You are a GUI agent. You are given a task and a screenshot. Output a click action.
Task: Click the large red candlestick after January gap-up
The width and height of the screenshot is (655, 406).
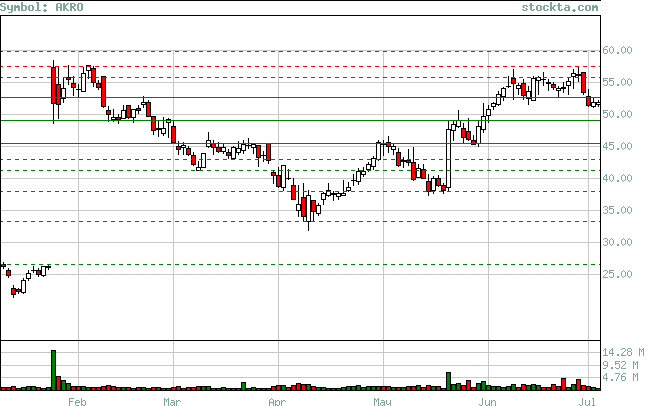pos(53,86)
